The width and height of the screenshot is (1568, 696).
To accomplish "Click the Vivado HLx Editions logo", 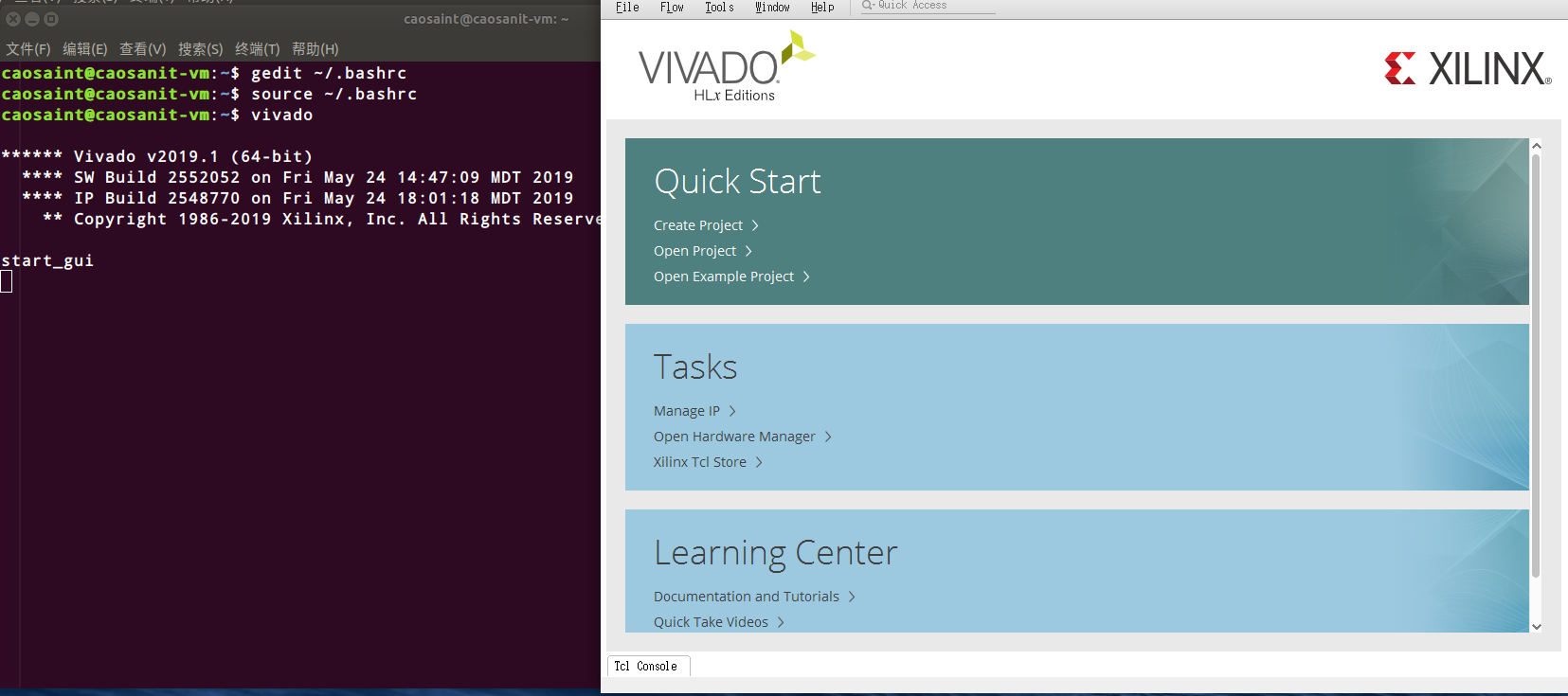I will click(727, 66).
